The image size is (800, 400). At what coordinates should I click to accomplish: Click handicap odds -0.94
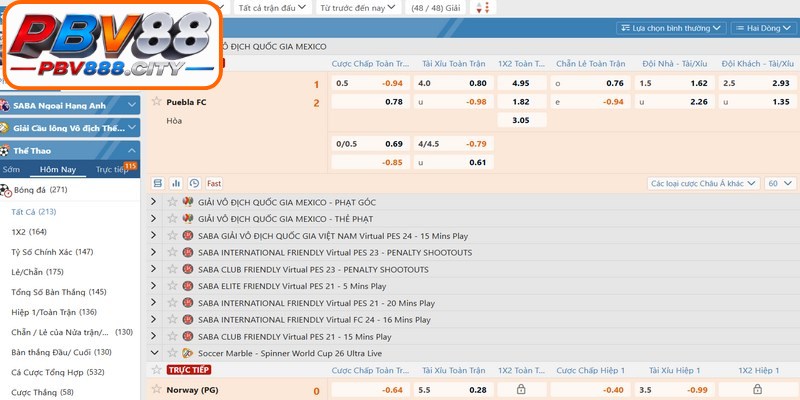[371, 83]
